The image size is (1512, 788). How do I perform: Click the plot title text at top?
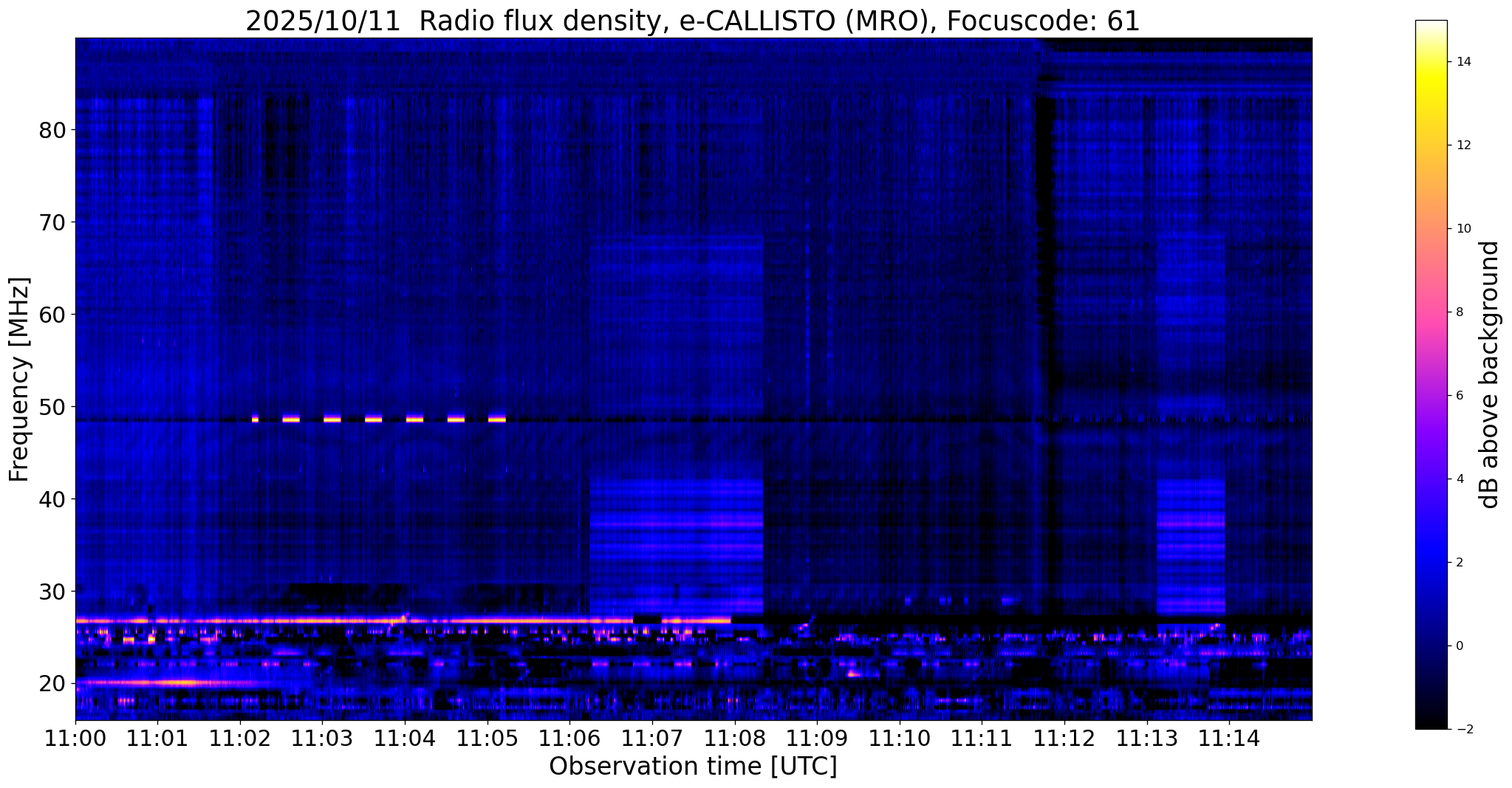pos(693,21)
